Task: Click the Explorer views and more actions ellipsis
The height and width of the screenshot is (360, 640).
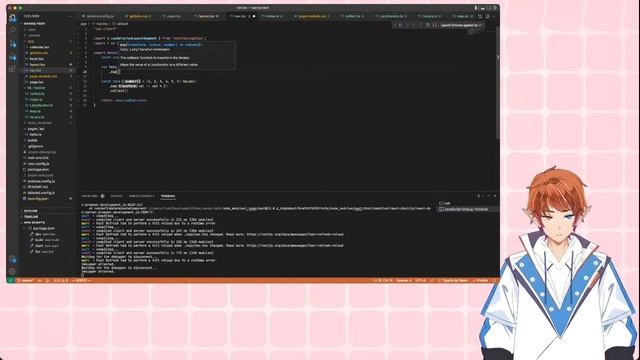Action: 70,16
